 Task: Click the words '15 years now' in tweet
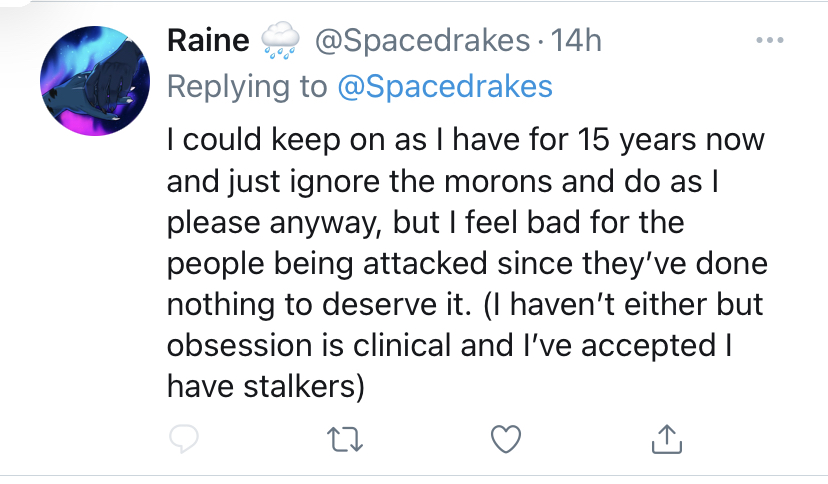coord(671,140)
